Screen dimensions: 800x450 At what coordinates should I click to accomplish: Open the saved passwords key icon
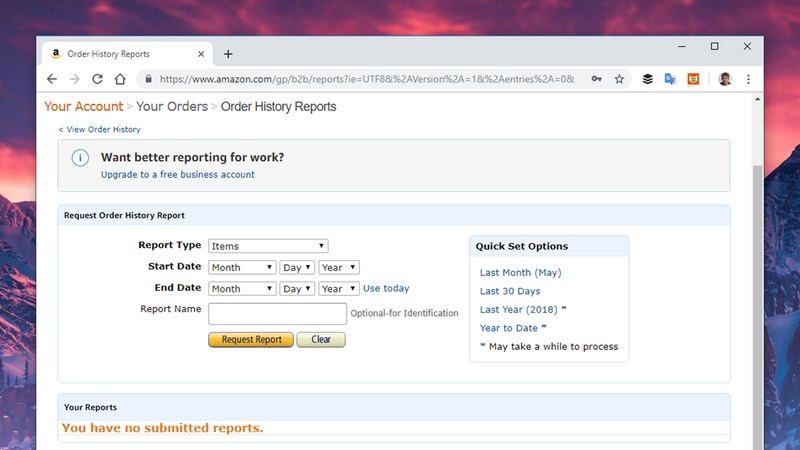596,79
